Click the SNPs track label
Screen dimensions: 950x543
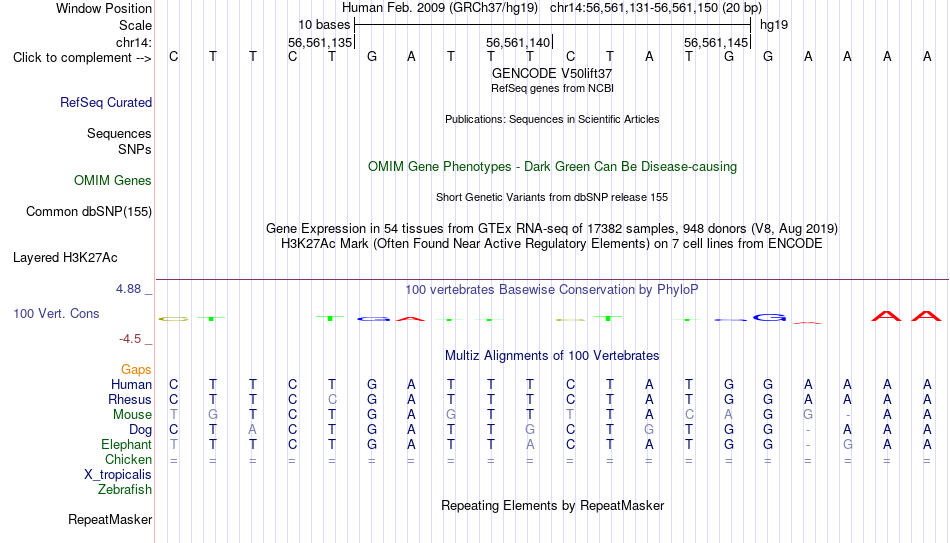135,149
